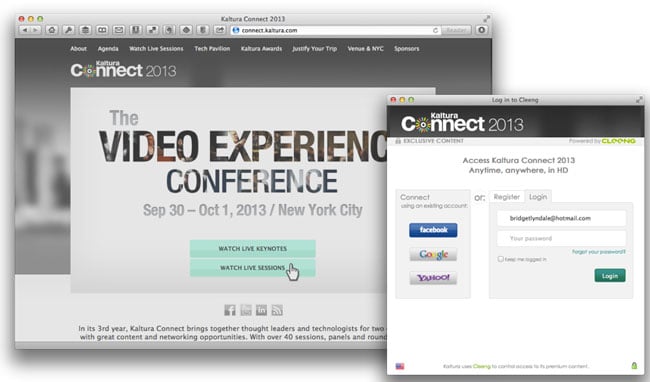Screen dimensions: 650x382
Task: Connect using the facebook button
Action: click(x=433, y=230)
